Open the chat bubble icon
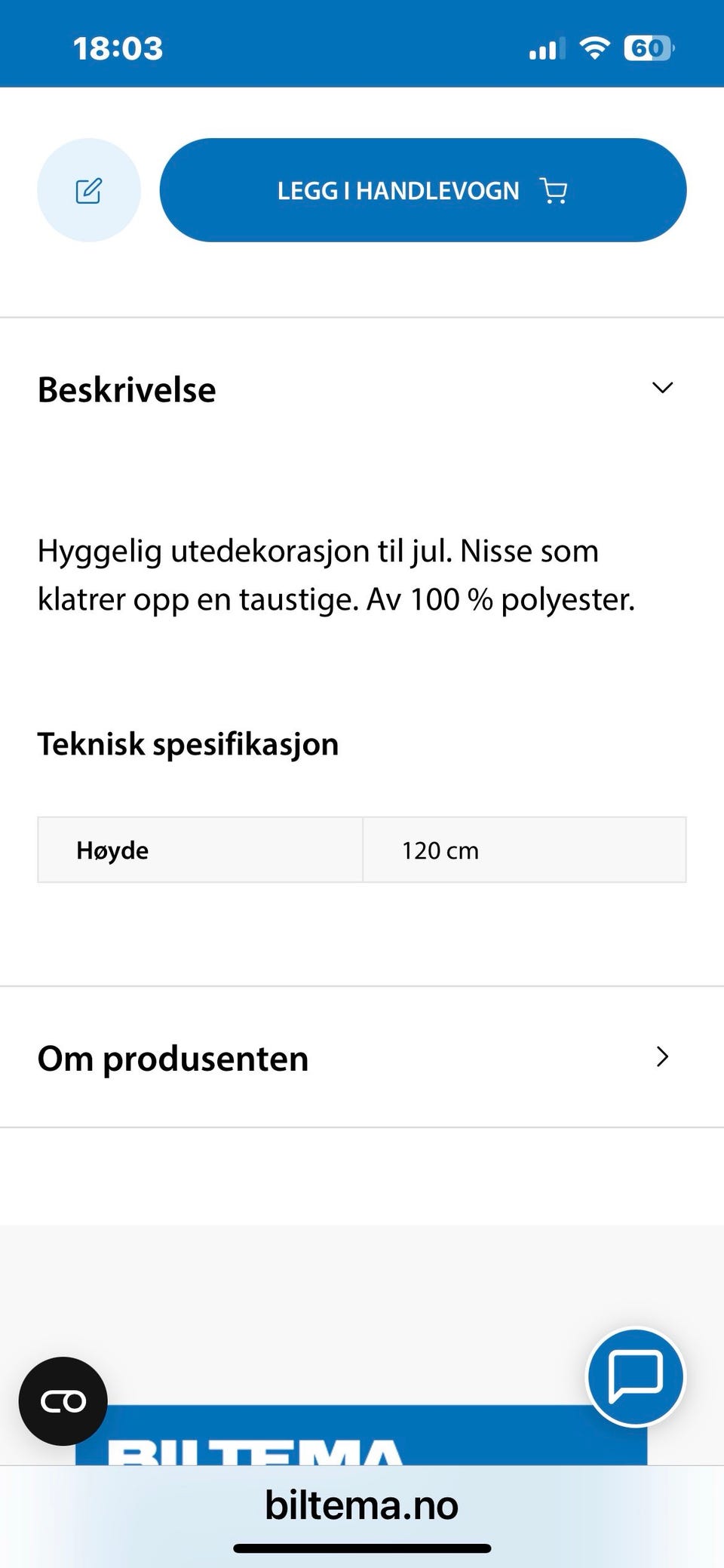 pyautogui.click(x=636, y=1377)
